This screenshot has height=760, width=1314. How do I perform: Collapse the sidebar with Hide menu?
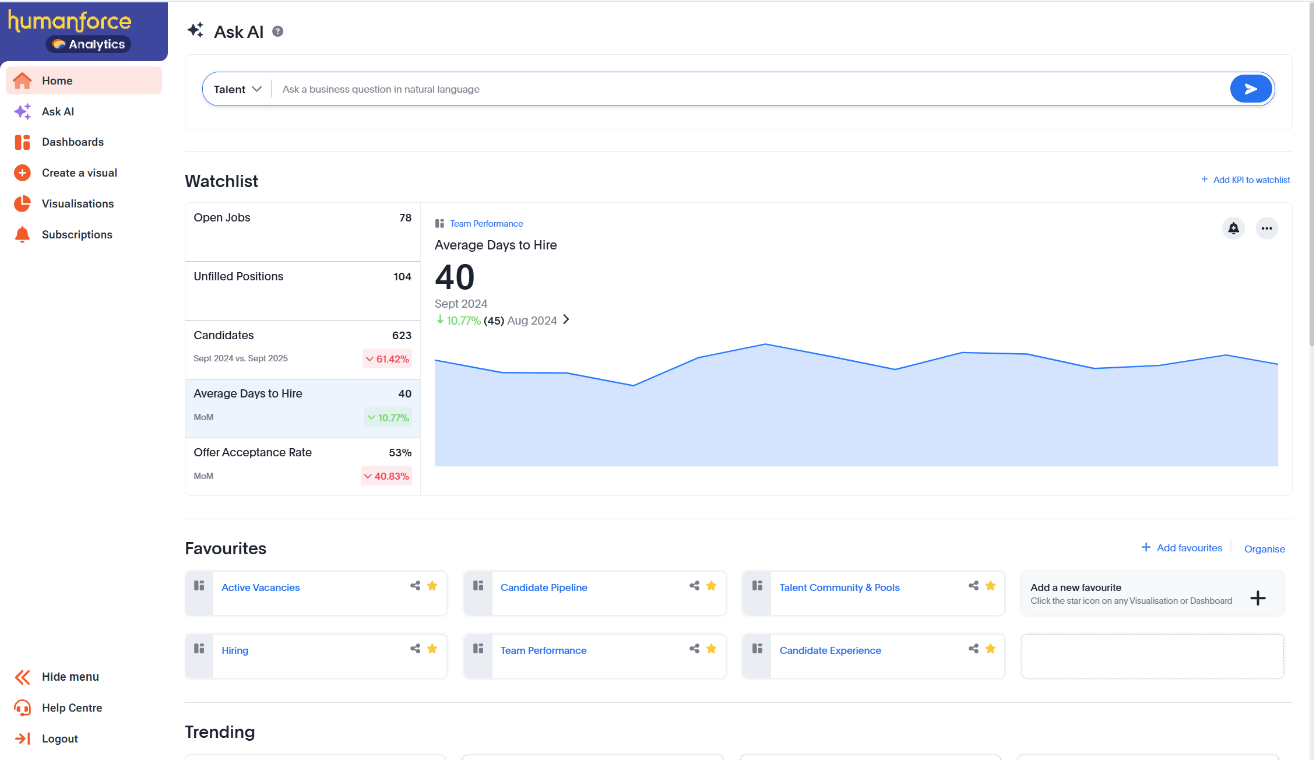(x=71, y=677)
